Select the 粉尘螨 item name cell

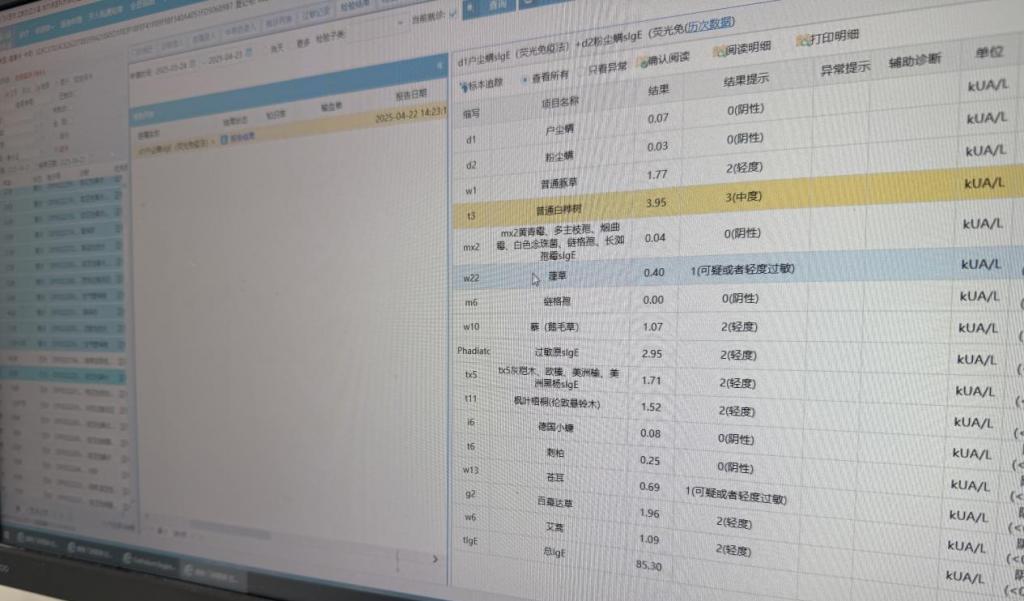[559, 156]
